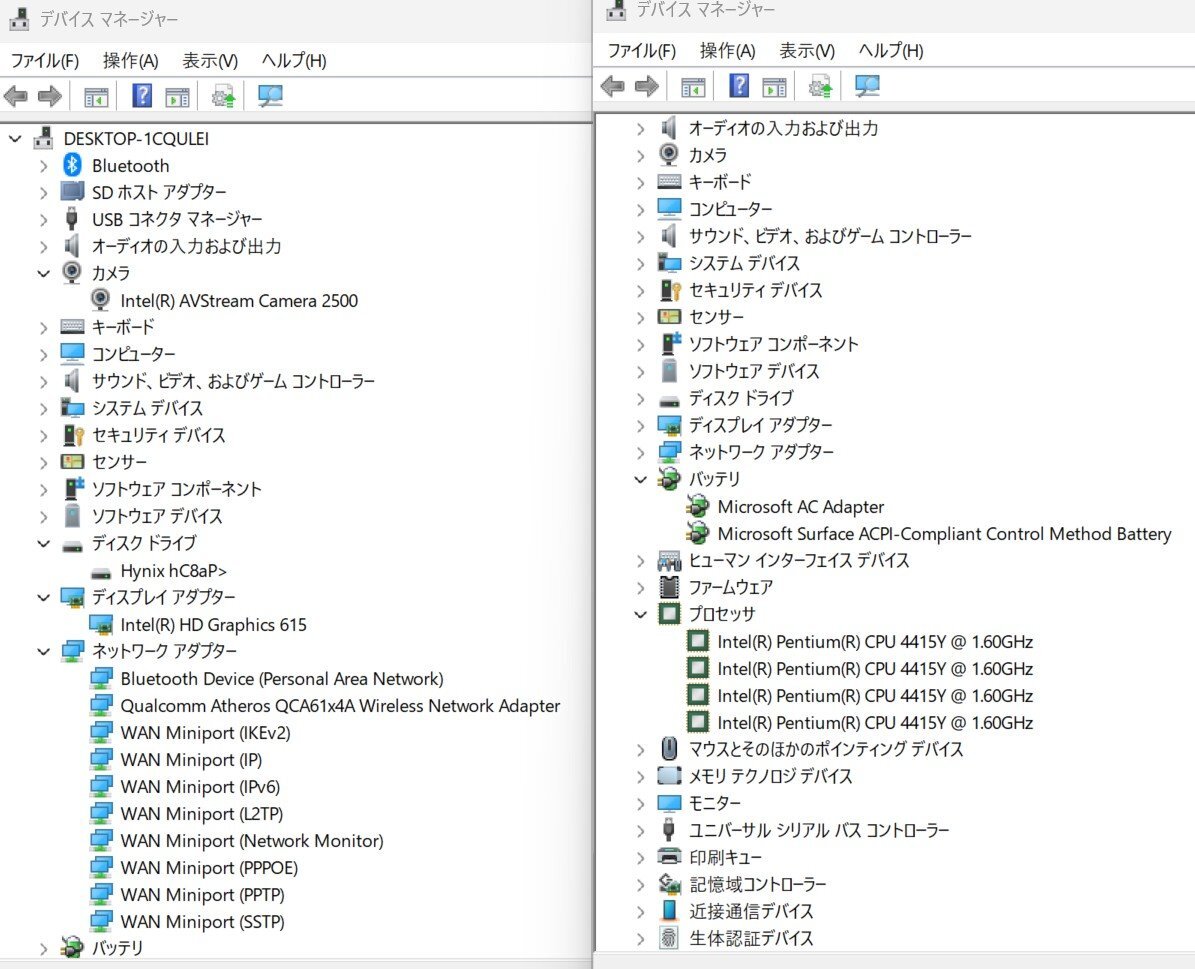Open ファイル(F) menu in left window
The width and height of the screenshot is (1195, 969).
45,61
